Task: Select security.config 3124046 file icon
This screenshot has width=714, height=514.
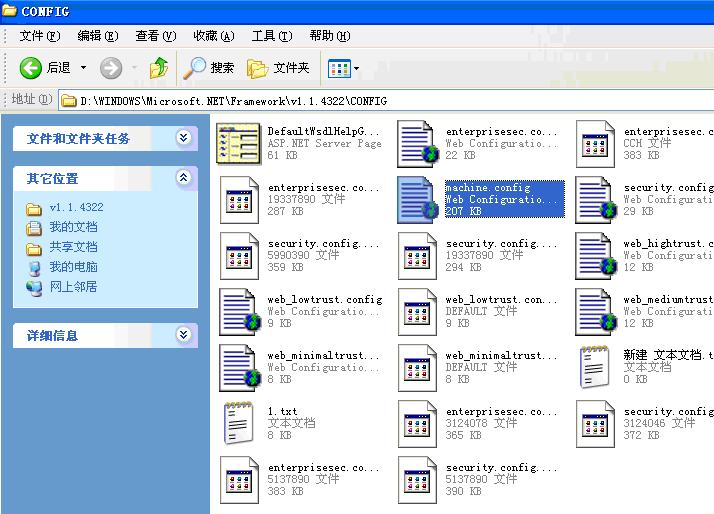Action: coord(595,424)
